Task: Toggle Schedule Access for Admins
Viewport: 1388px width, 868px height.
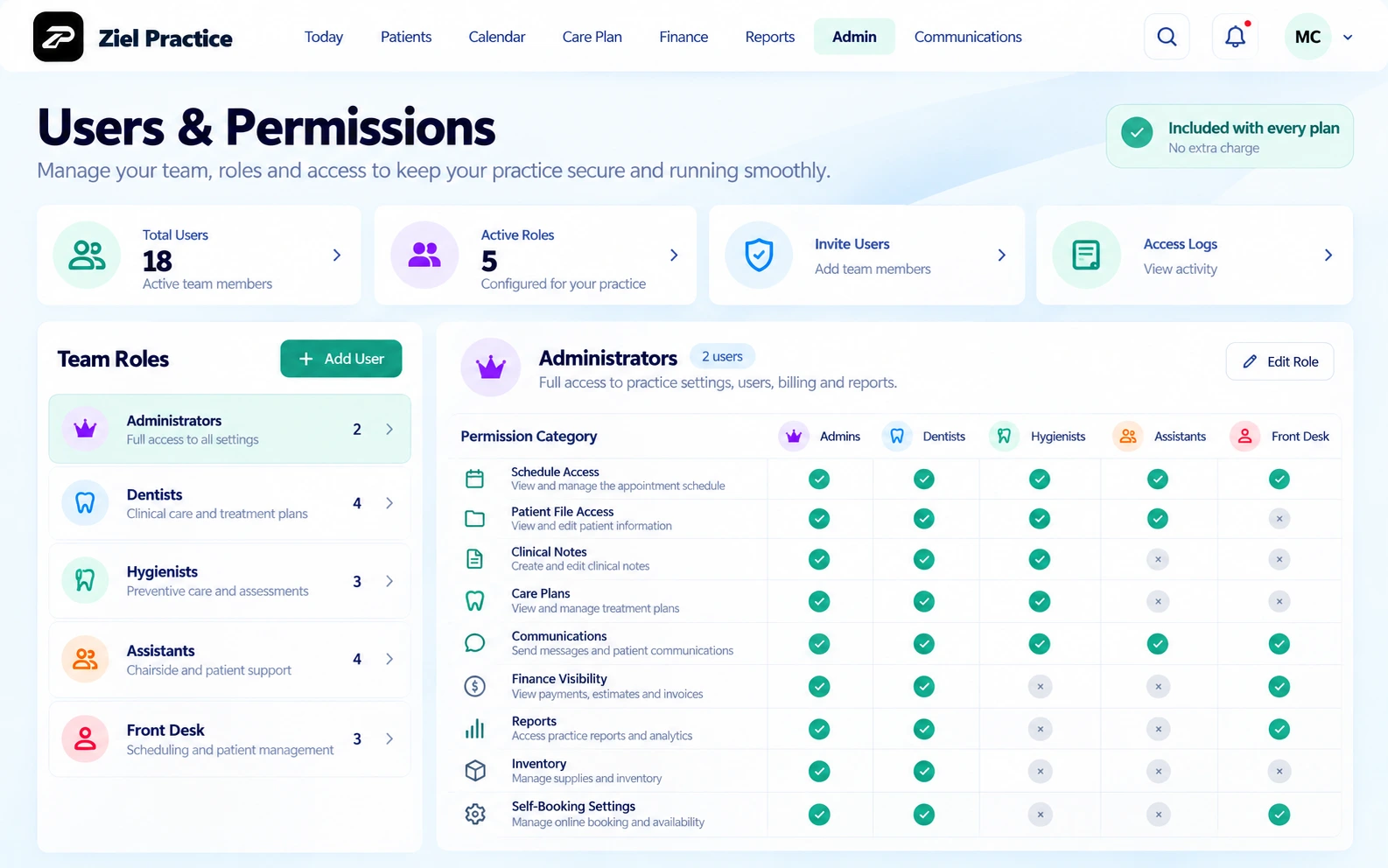Action: (819, 479)
